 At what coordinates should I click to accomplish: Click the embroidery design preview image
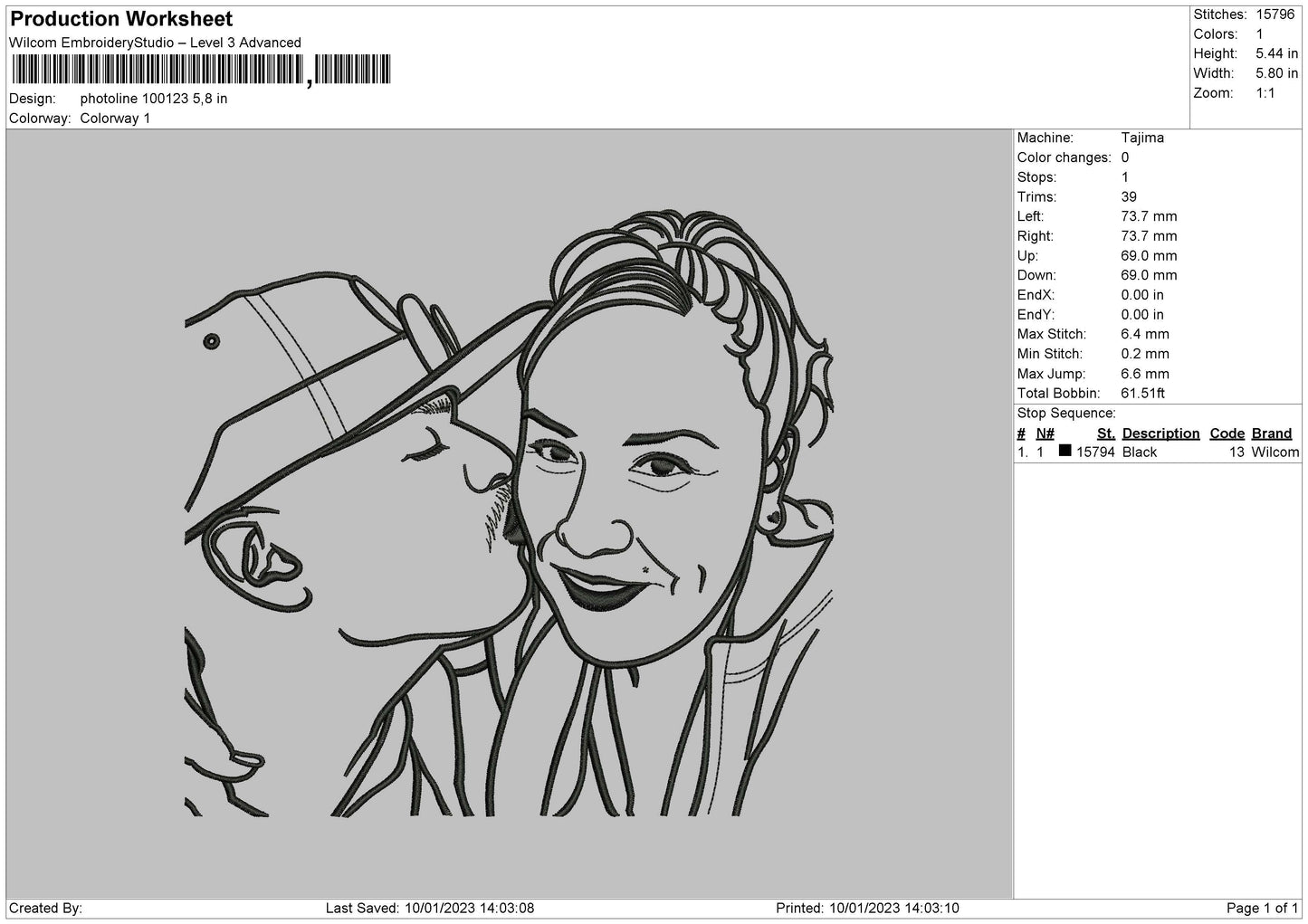tap(509, 511)
